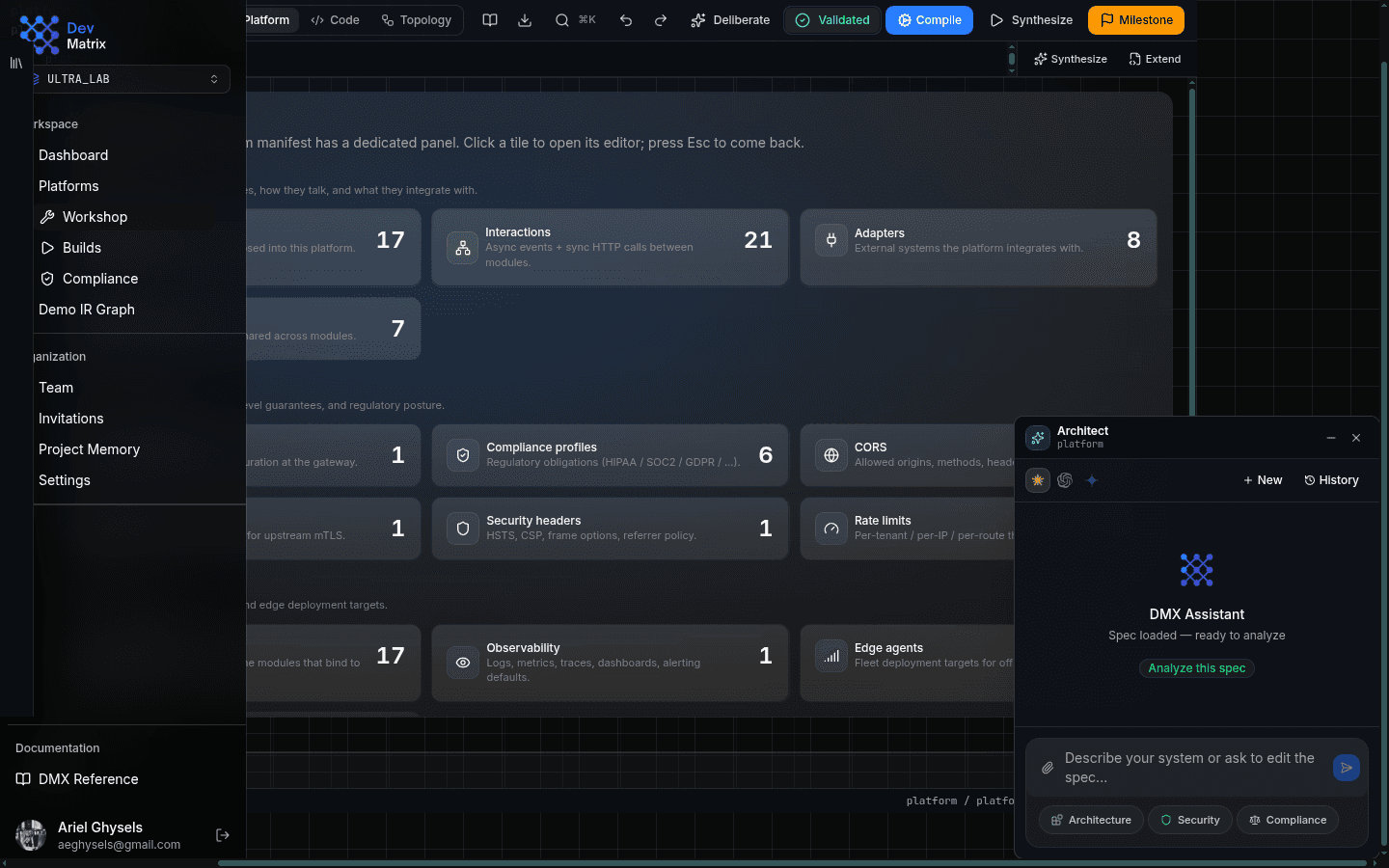Click the send message arrow
This screenshot has width=1389, height=868.
point(1347,768)
